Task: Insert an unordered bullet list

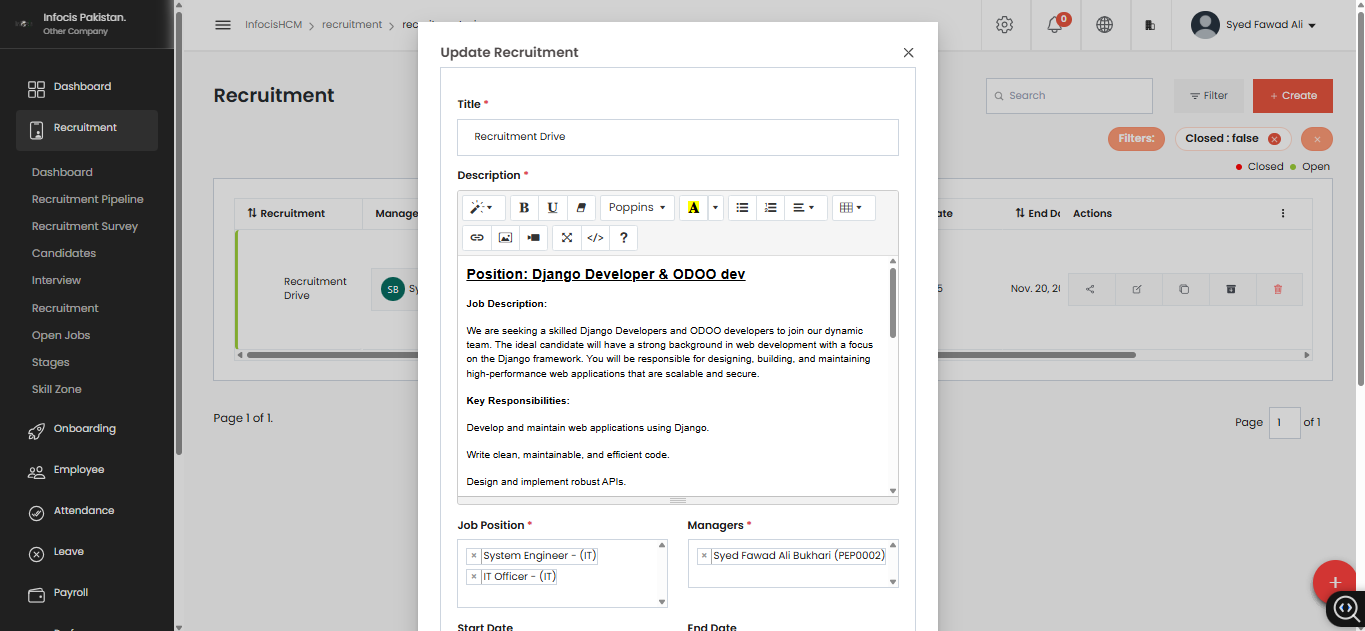Action: (742, 208)
